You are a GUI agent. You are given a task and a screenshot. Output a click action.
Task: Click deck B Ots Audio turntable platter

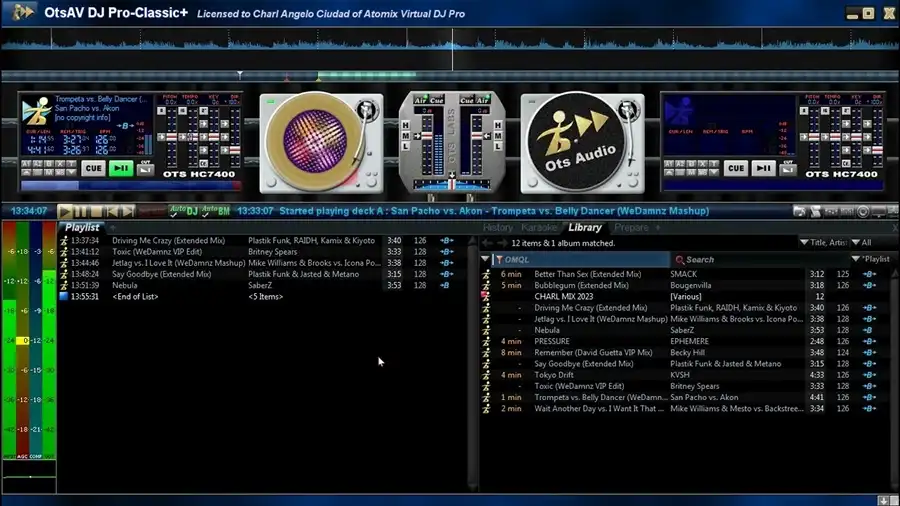[576, 142]
